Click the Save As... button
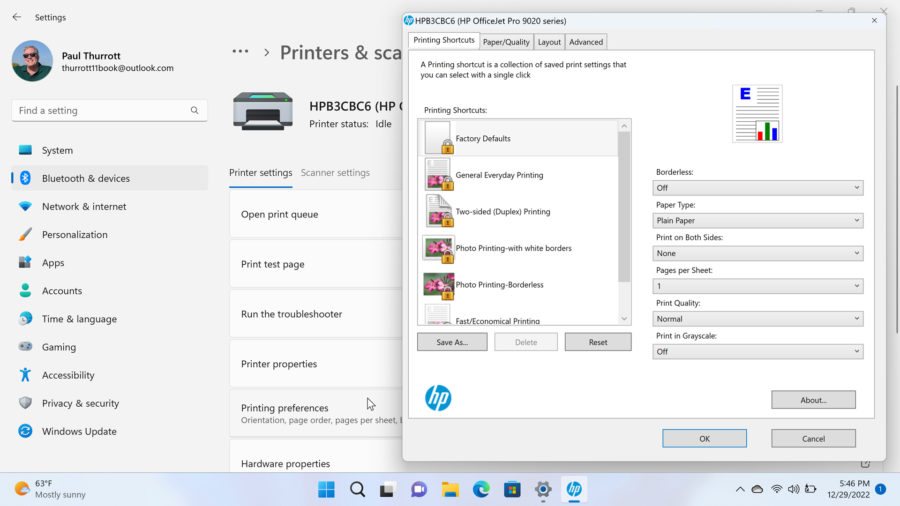The width and height of the screenshot is (900, 506). [452, 342]
